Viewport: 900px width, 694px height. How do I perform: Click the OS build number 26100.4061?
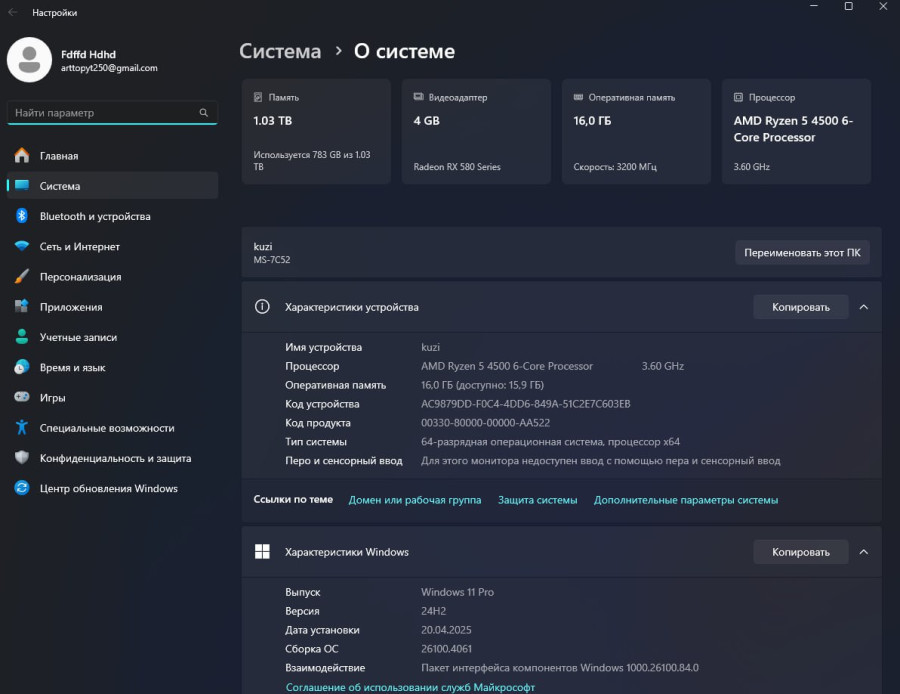pos(447,649)
